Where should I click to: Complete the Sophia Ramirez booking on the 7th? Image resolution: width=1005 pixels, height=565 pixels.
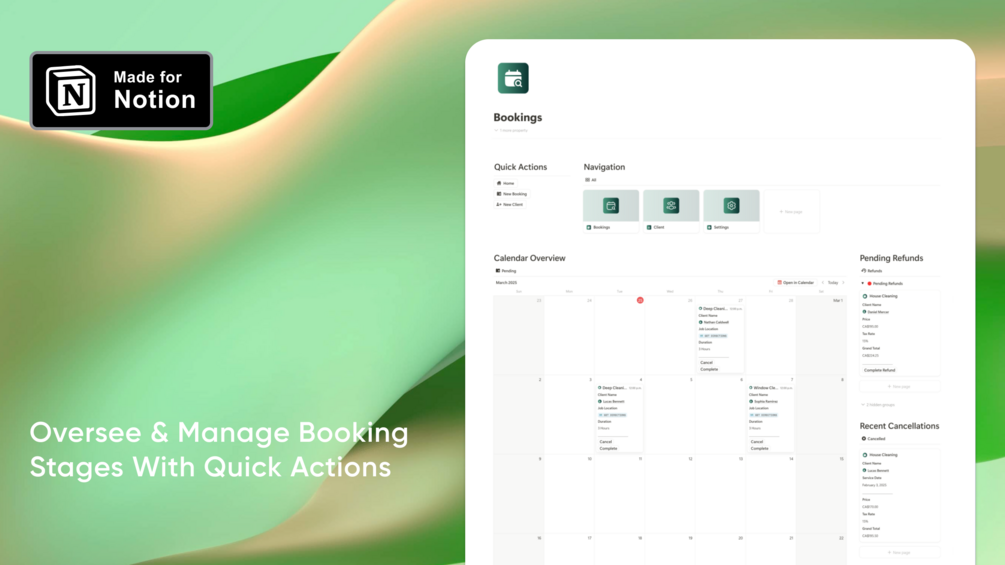pos(760,448)
